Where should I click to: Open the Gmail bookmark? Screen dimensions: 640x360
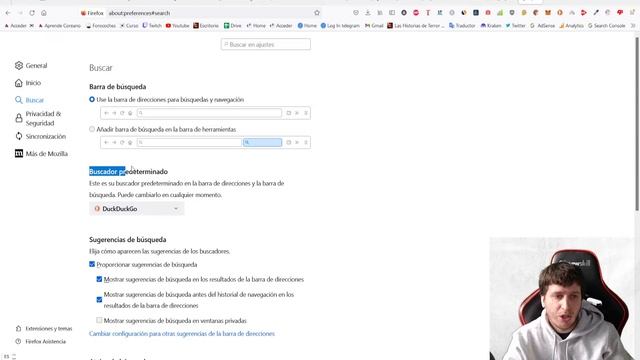click(374, 26)
